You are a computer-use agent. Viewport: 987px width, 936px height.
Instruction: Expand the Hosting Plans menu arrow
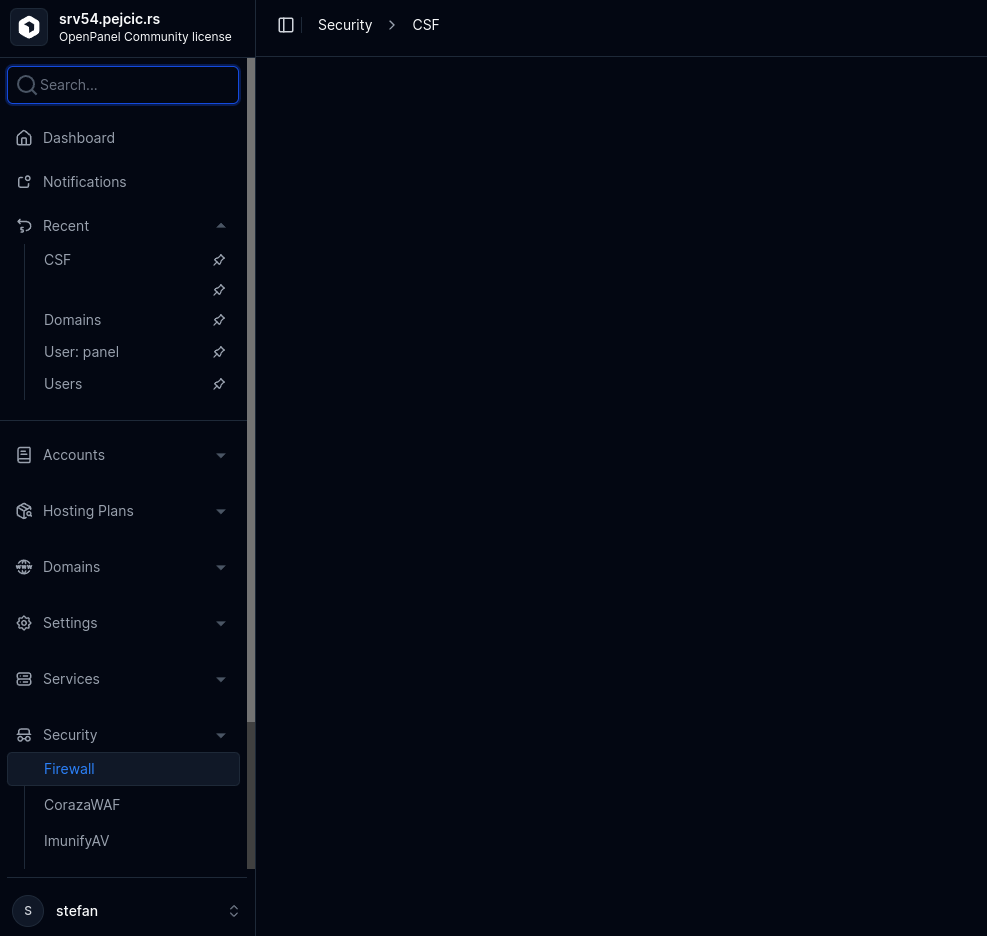[221, 511]
